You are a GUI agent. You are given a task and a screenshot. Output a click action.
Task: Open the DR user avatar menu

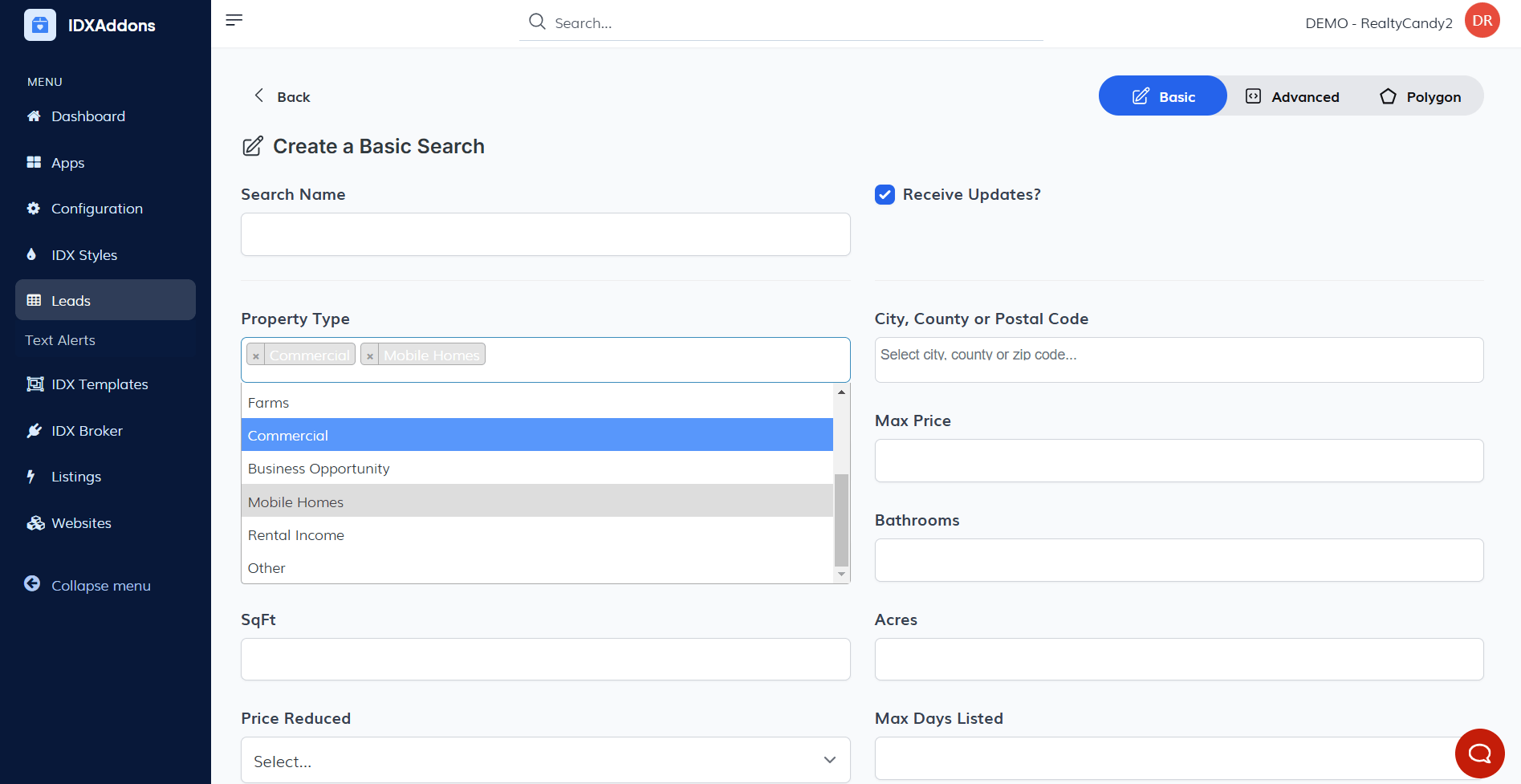(x=1482, y=21)
